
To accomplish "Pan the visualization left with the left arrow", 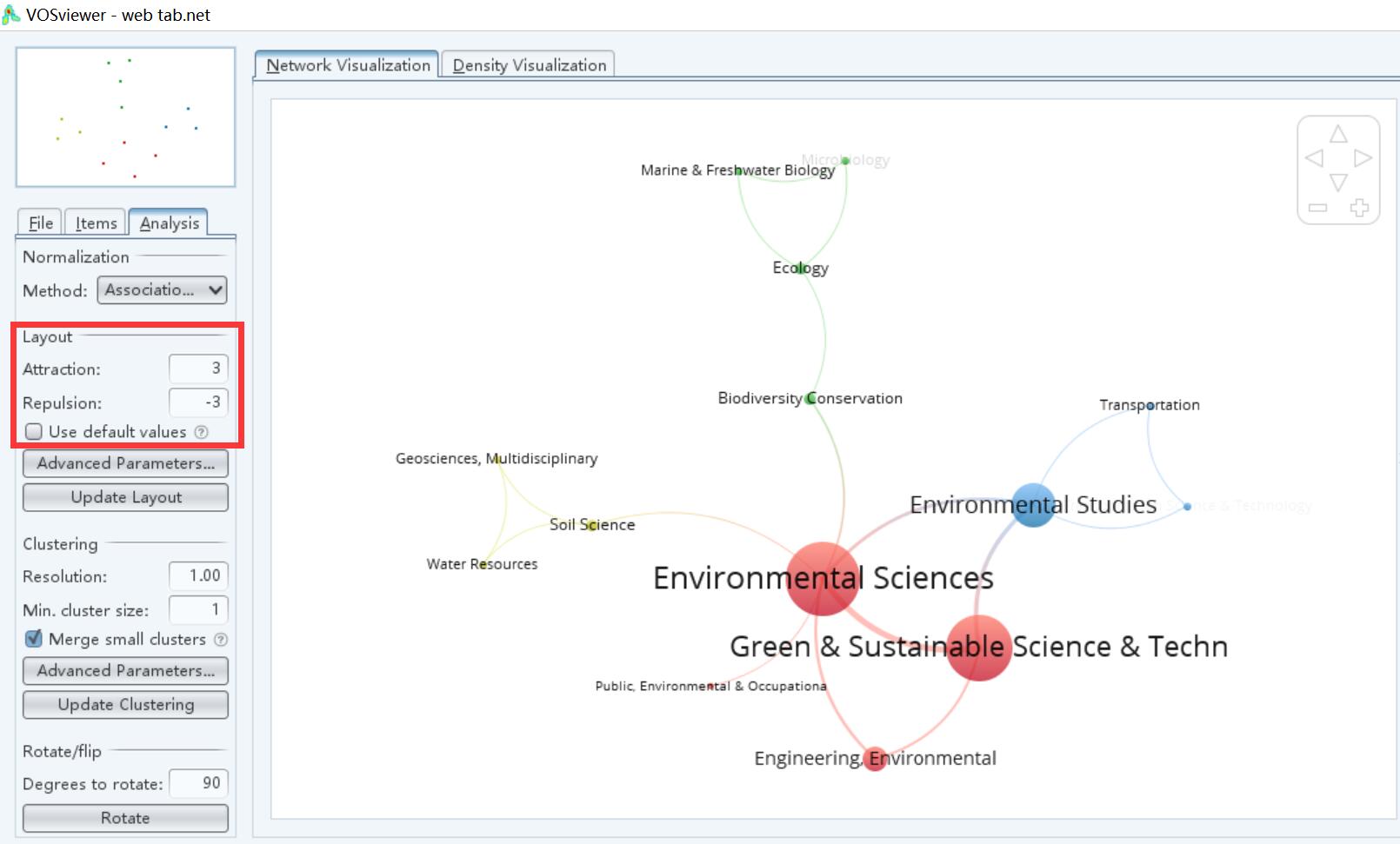I will [x=1314, y=159].
